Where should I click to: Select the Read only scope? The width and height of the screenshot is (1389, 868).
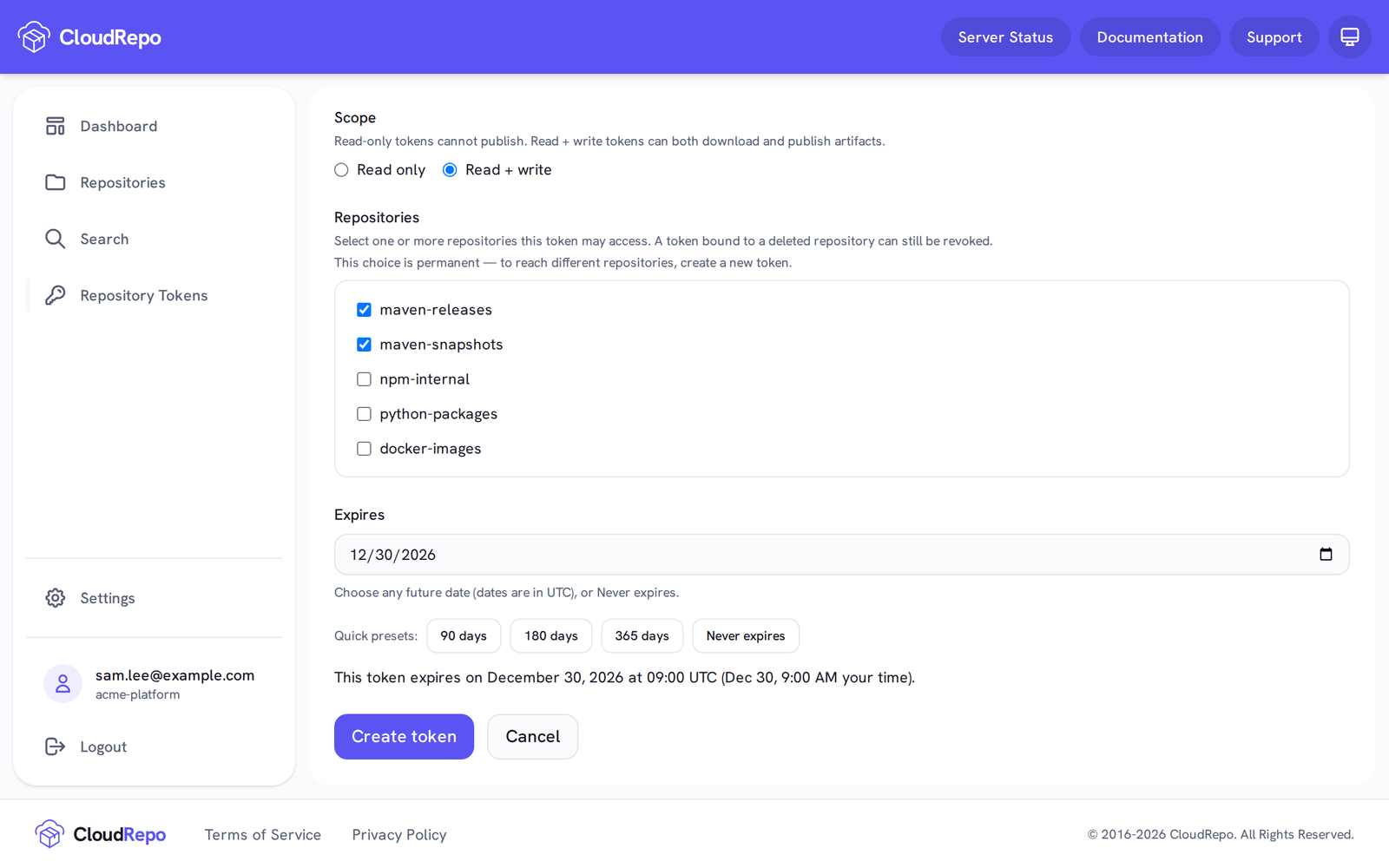click(342, 170)
